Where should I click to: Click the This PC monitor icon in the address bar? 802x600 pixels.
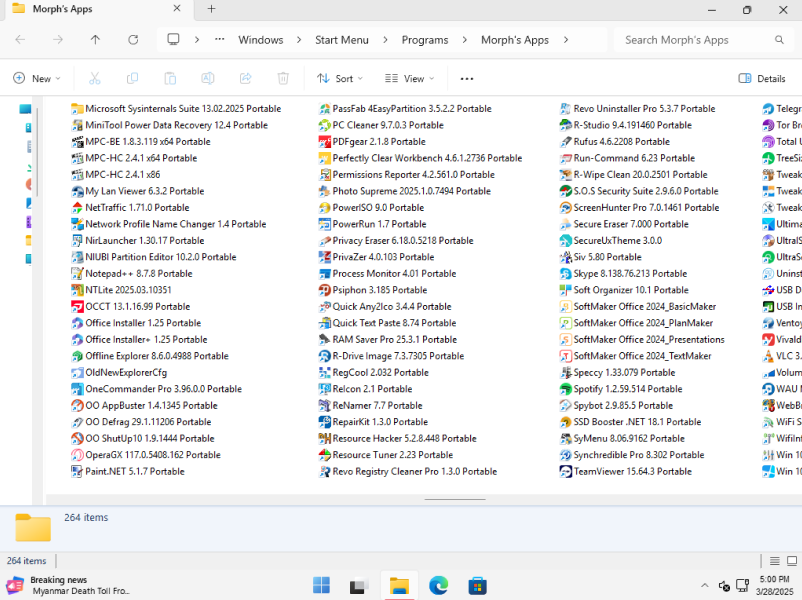(x=173, y=39)
